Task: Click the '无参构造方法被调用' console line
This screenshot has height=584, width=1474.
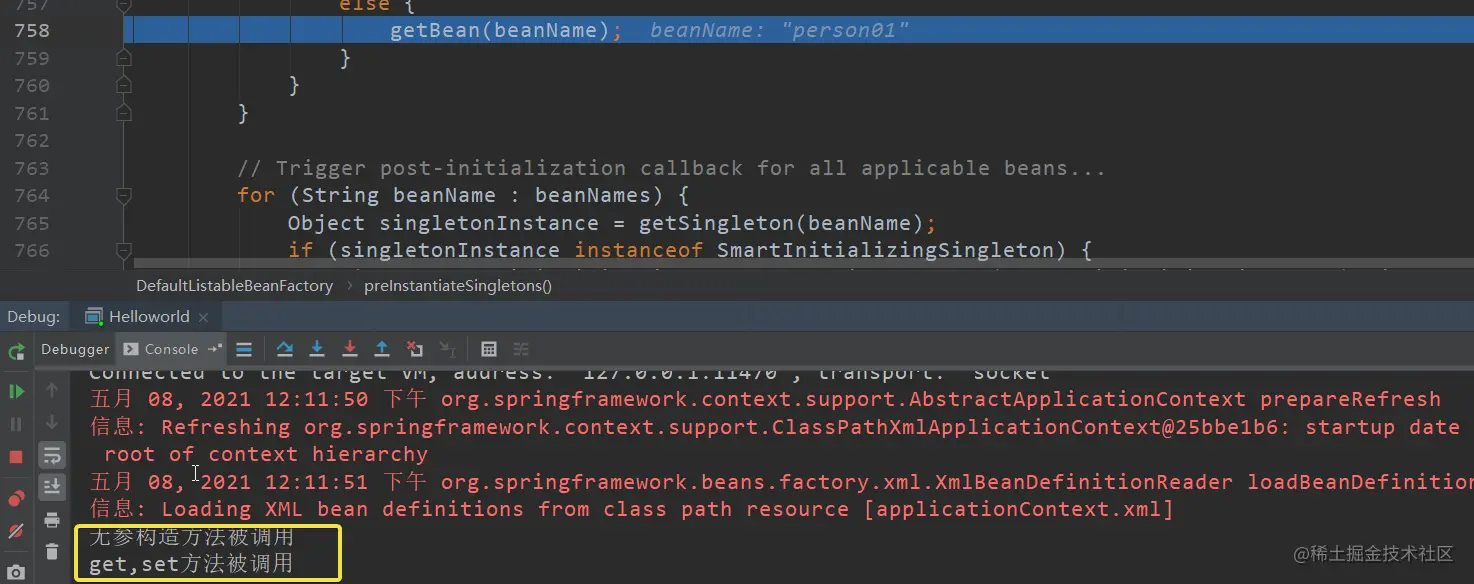Action: [x=191, y=537]
